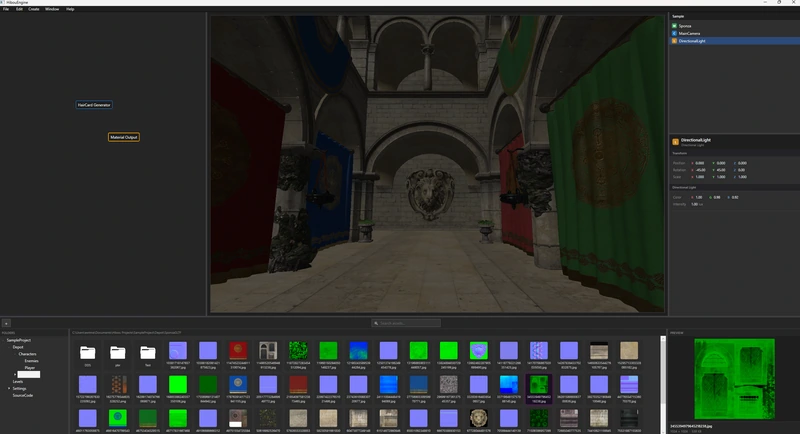
Task: Select the red banner texture thumbnail
Action: pos(238,351)
